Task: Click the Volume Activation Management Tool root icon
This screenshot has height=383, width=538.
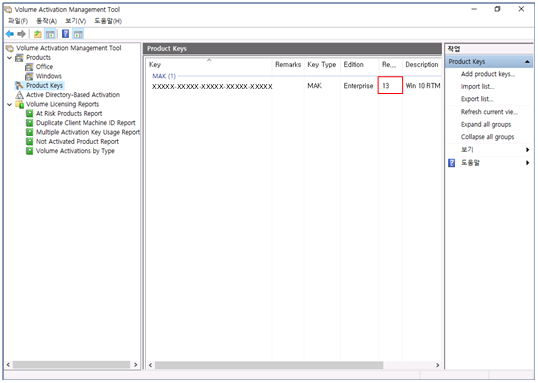Action: (10, 48)
